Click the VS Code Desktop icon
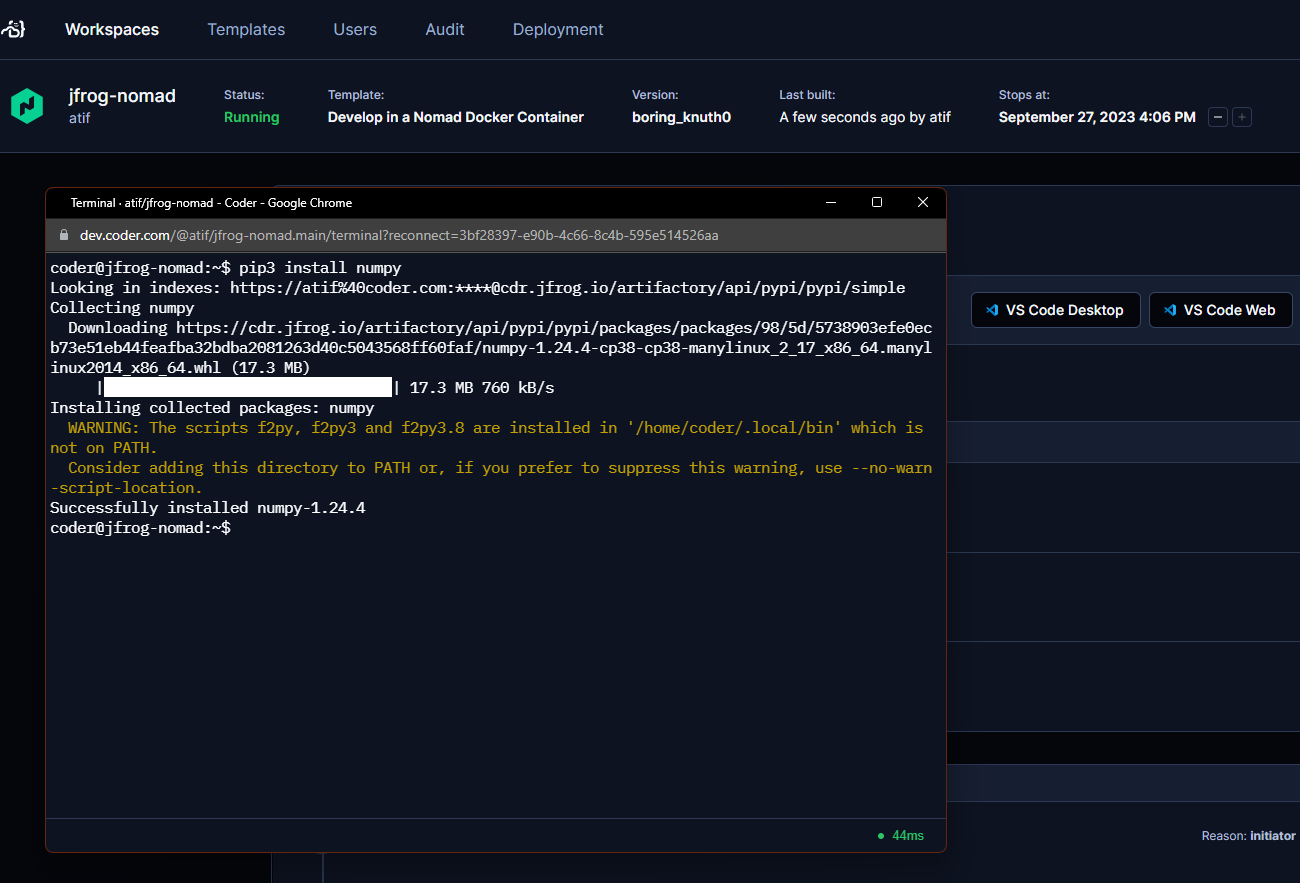Viewport: 1300px width, 883px height. point(992,310)
